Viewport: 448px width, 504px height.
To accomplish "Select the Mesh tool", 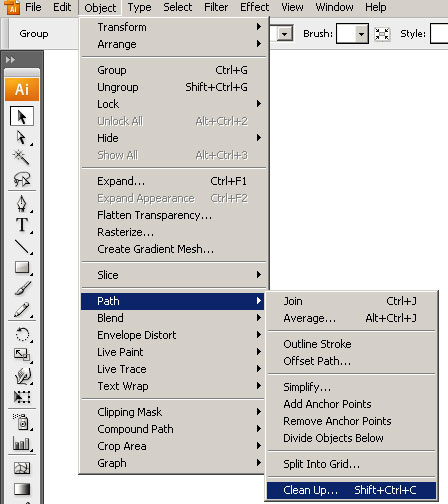I will 22,468.
